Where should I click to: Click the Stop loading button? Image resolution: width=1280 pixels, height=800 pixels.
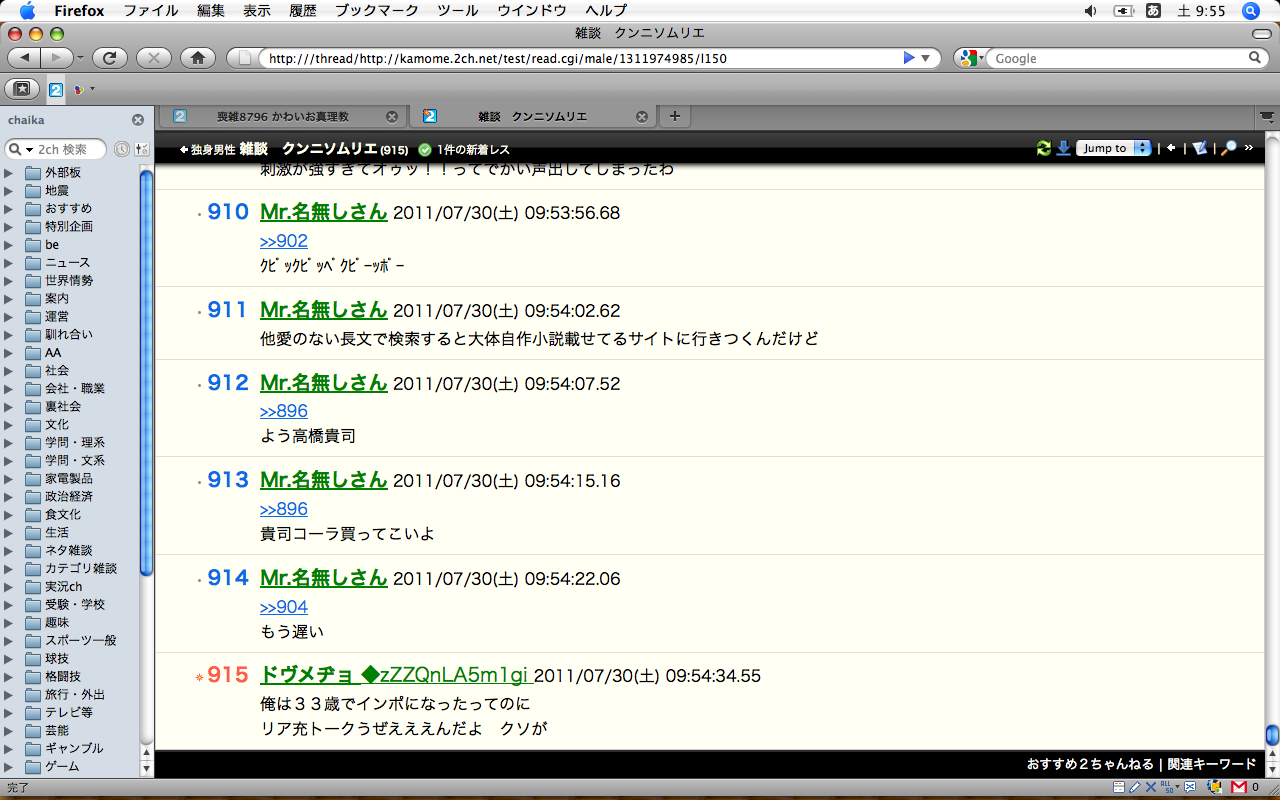pos(153,58)
